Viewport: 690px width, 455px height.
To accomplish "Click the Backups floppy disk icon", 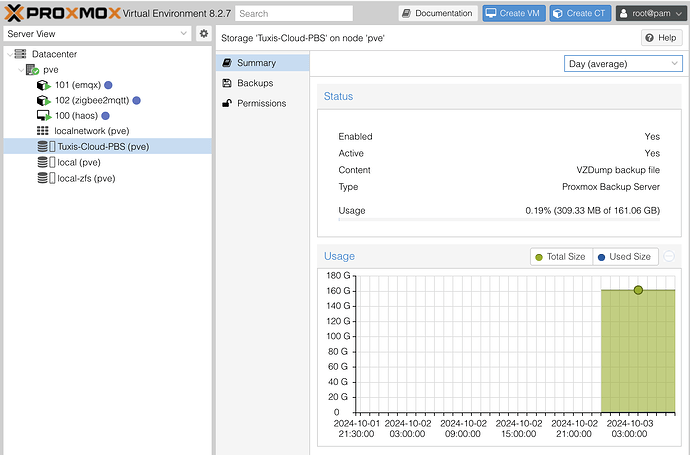I will (227, 83).
